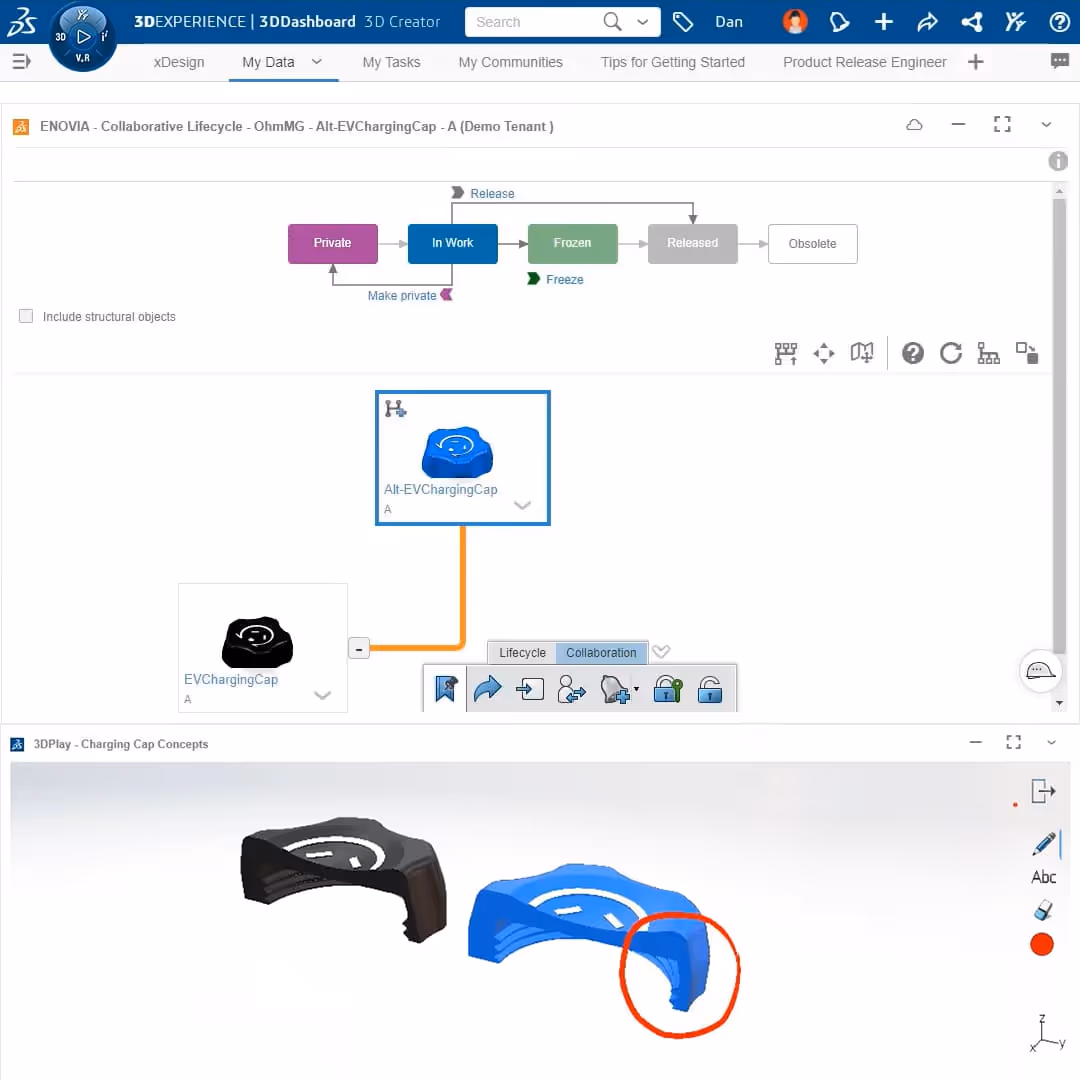Click into the Search input field
The width and height of the screenshot is (1080, 1080).
tap(534, 22)
